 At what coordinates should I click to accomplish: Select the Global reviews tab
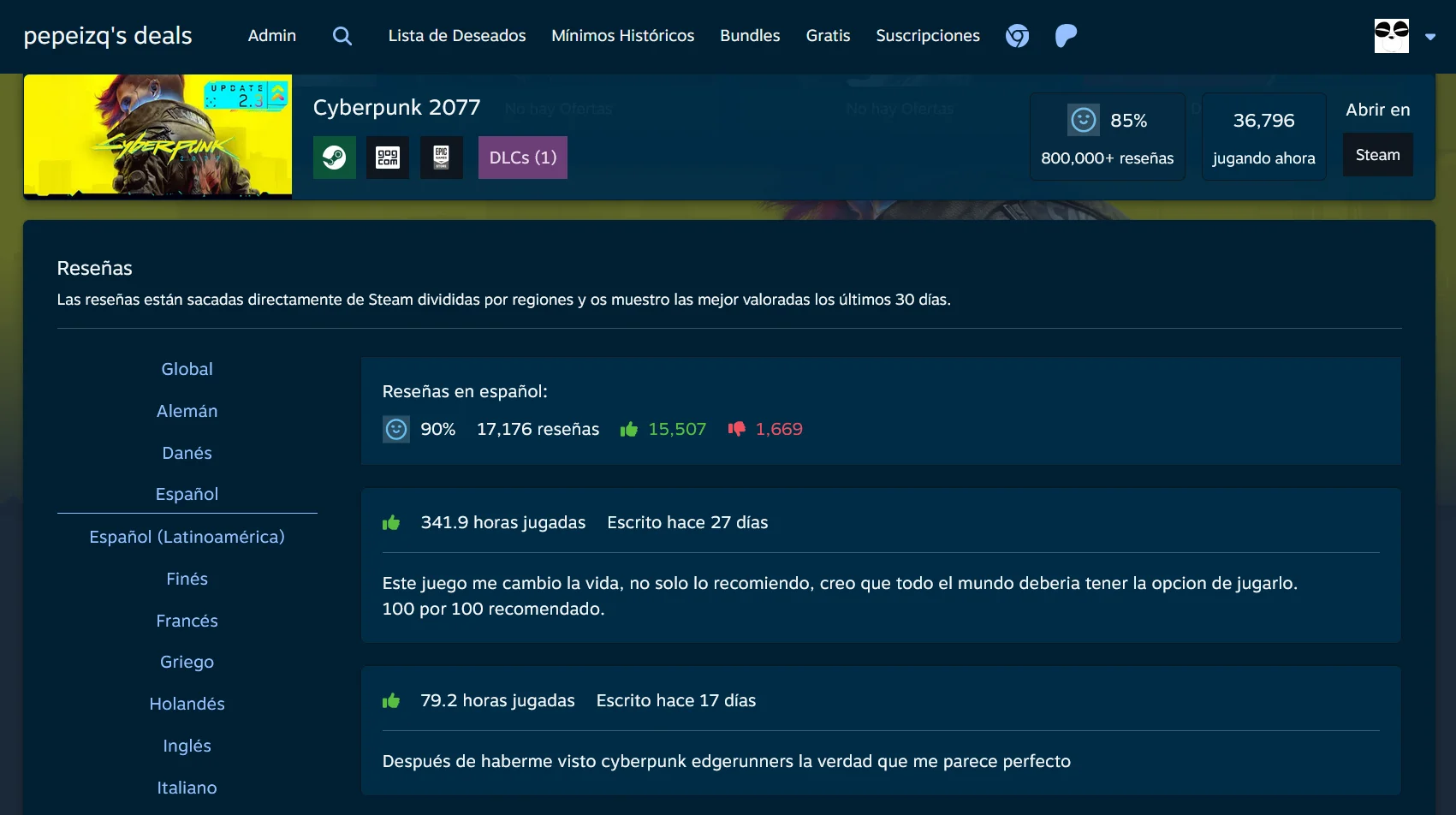tap(187, 369)
